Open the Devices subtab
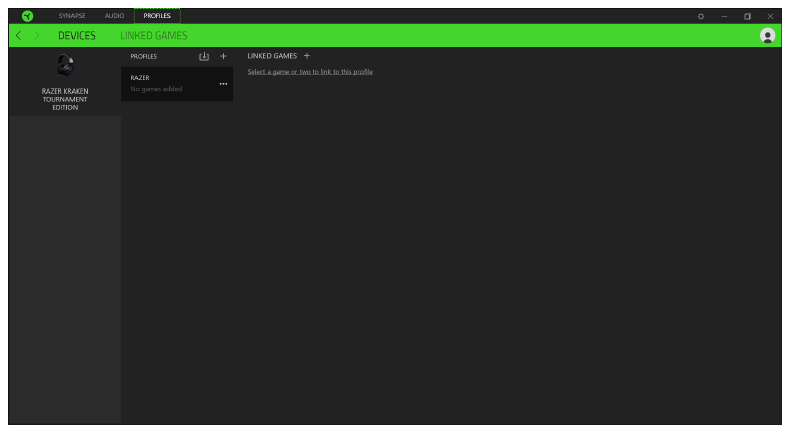 77,36
